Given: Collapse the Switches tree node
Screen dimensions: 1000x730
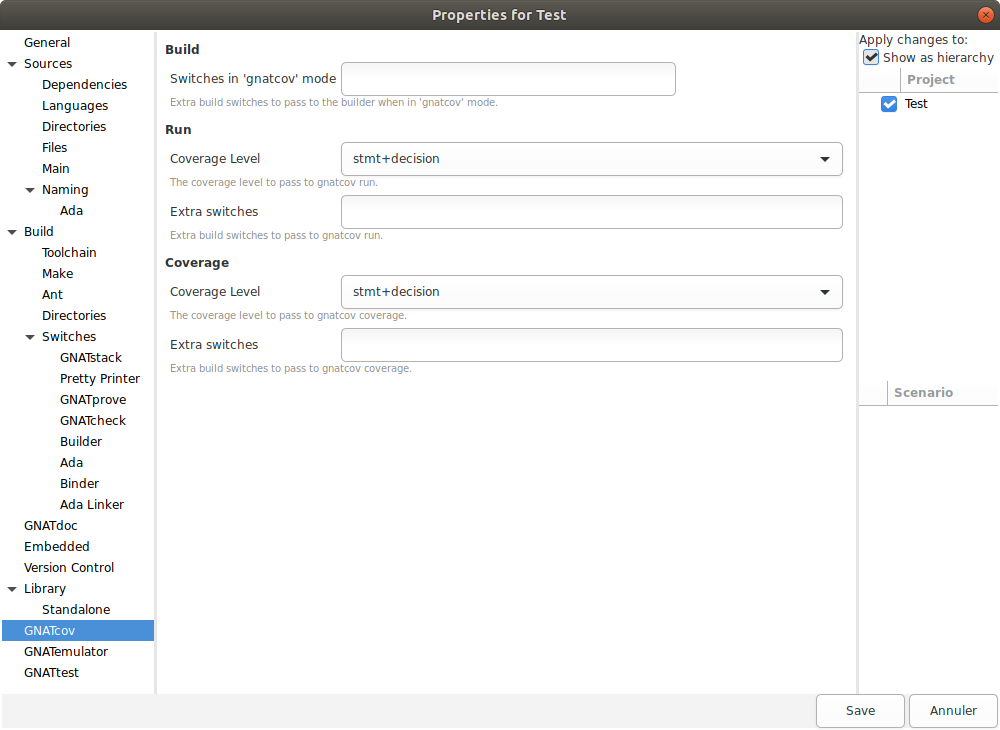Looking at the screenshot, I should (29, 337).
